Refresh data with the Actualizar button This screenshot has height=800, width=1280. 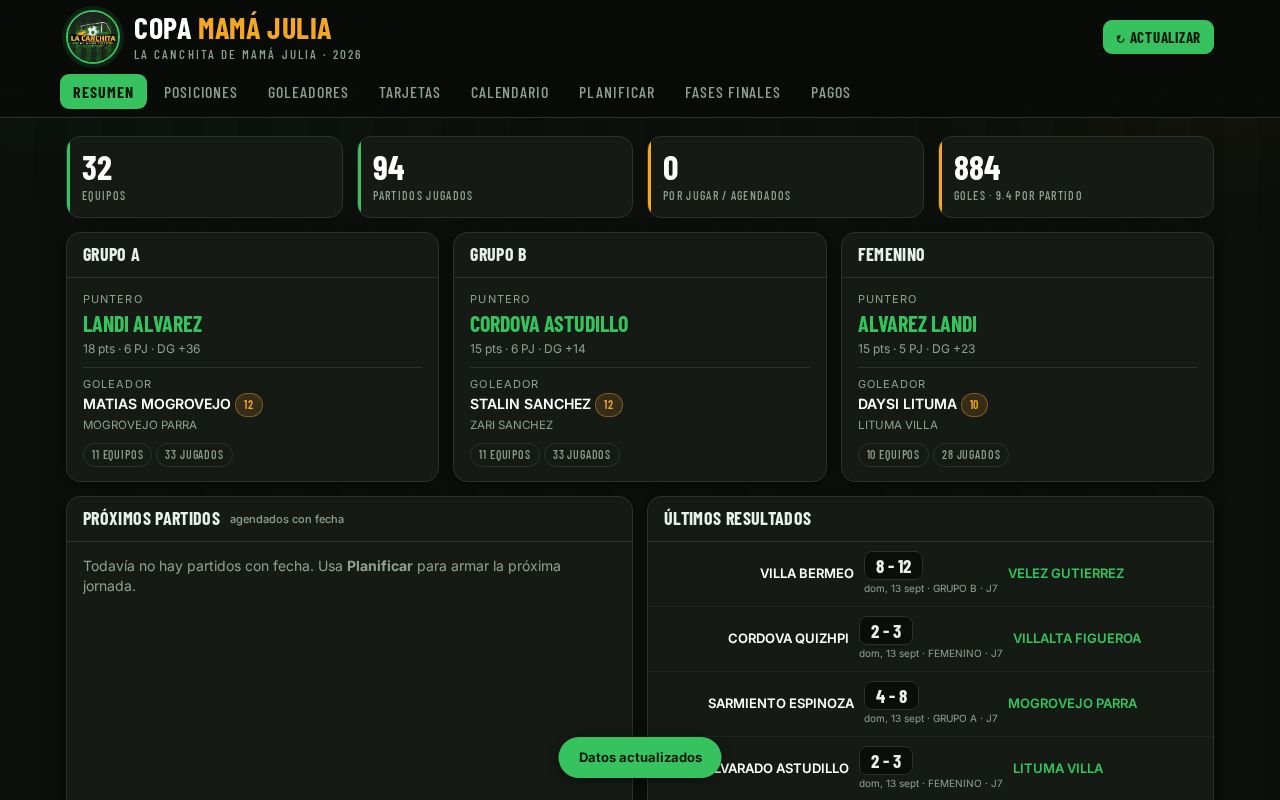[x=1158, y=37]
